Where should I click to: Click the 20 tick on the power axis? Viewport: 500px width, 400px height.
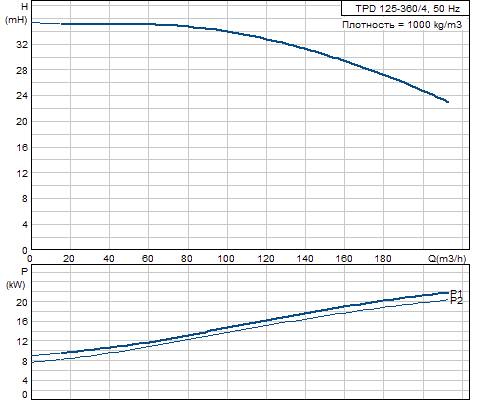click(22, 302)
